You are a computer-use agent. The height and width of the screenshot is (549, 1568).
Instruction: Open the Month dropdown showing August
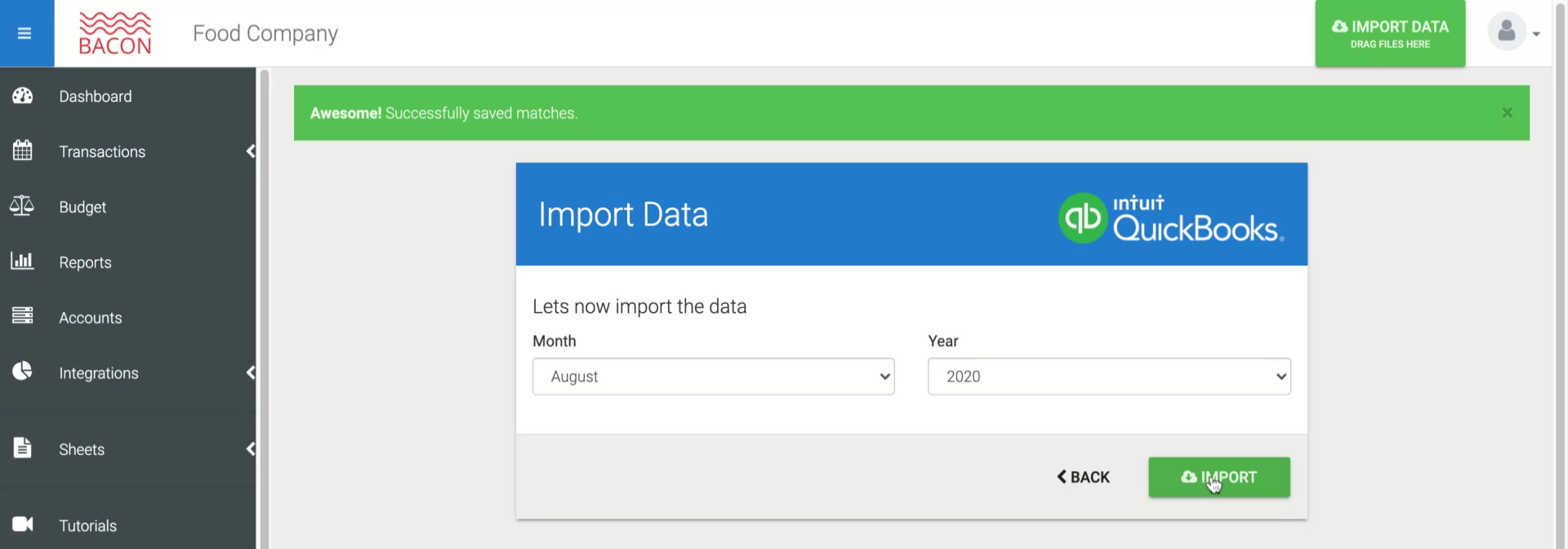(714, 377)
